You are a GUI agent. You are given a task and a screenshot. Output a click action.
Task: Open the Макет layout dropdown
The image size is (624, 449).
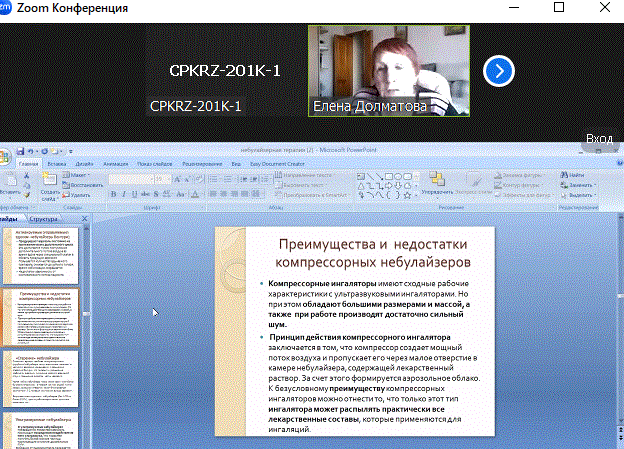[x=76, y=175]
